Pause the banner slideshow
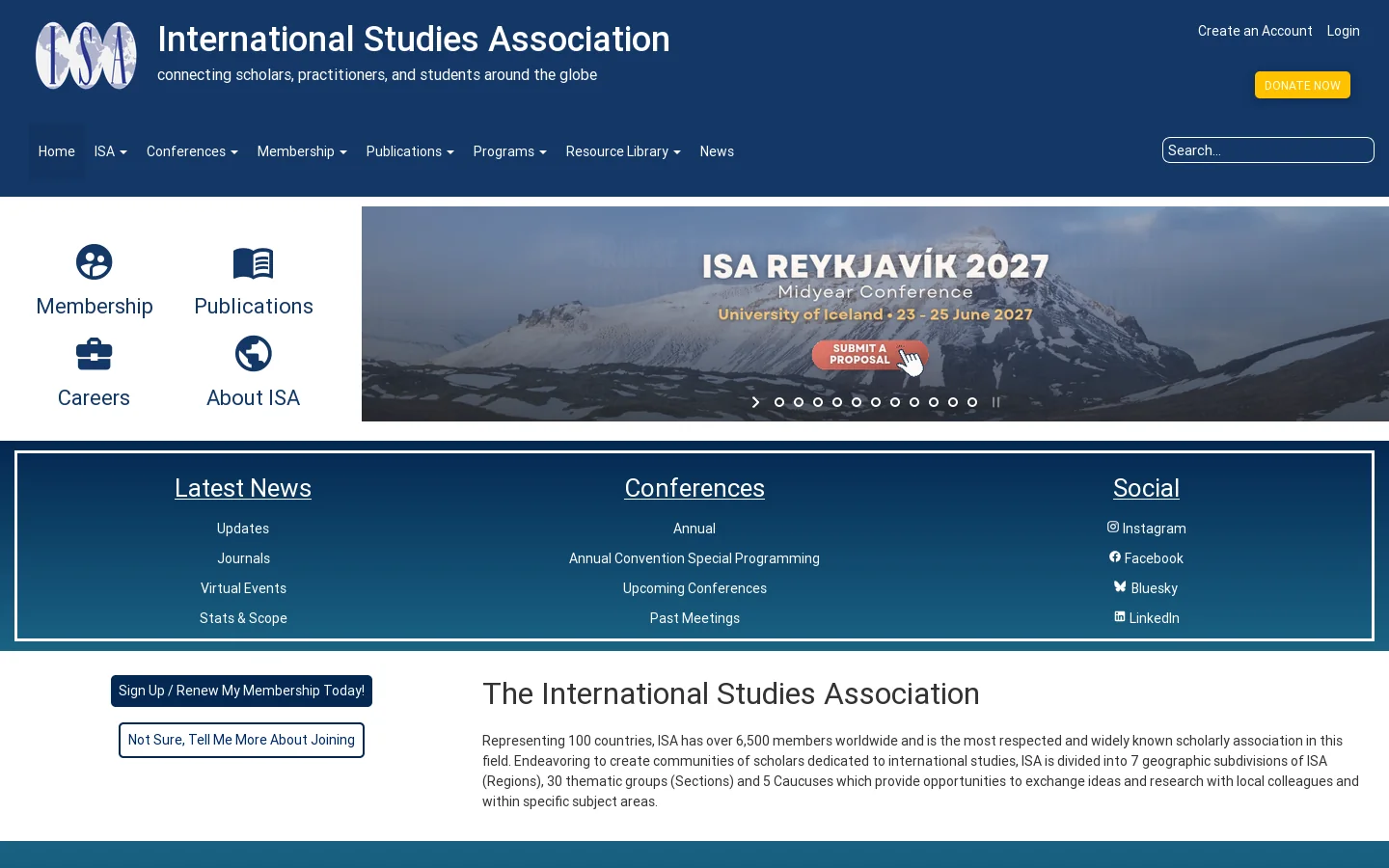The height and width of the screenshot is (868, 1389). point(995,402)
